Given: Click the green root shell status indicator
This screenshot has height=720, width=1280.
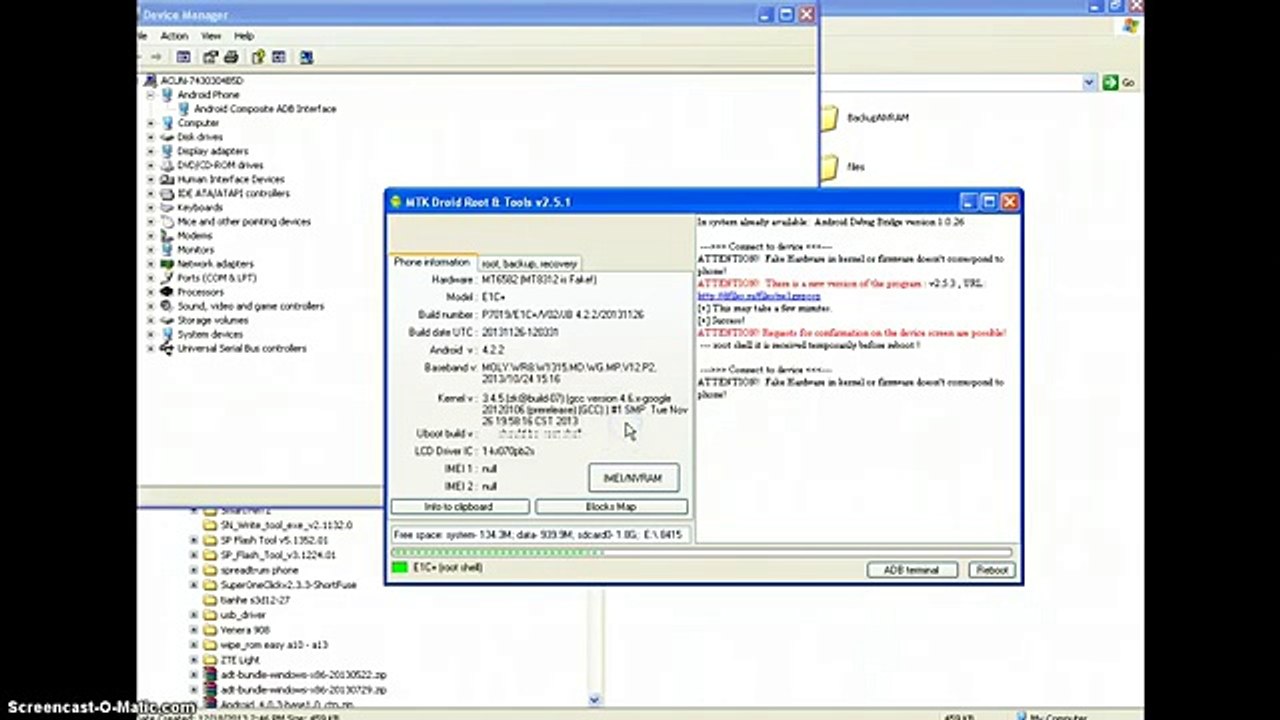Looking at the screenshot, I should (400, 568).
